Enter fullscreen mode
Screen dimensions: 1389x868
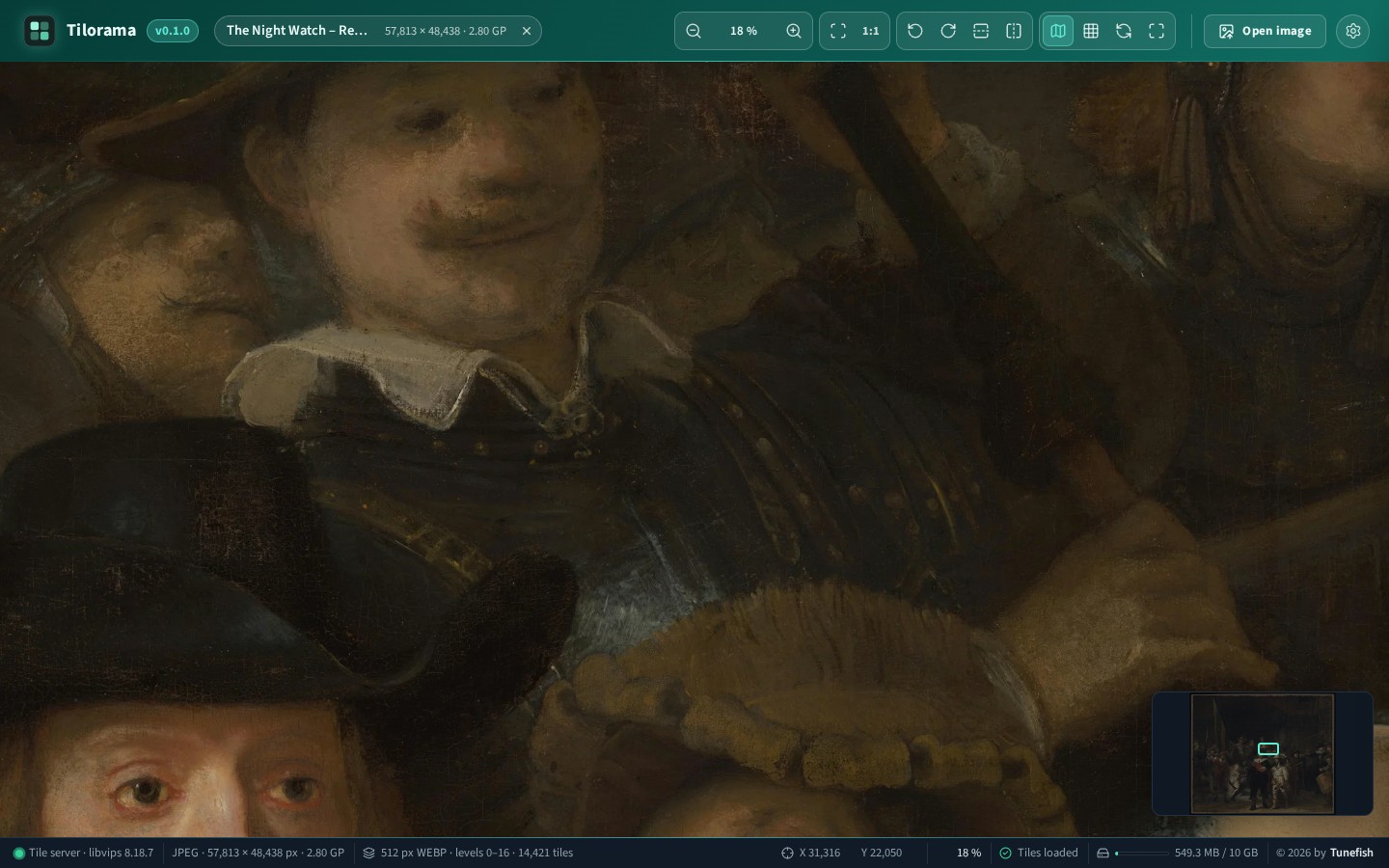(x=1157, y=31)
